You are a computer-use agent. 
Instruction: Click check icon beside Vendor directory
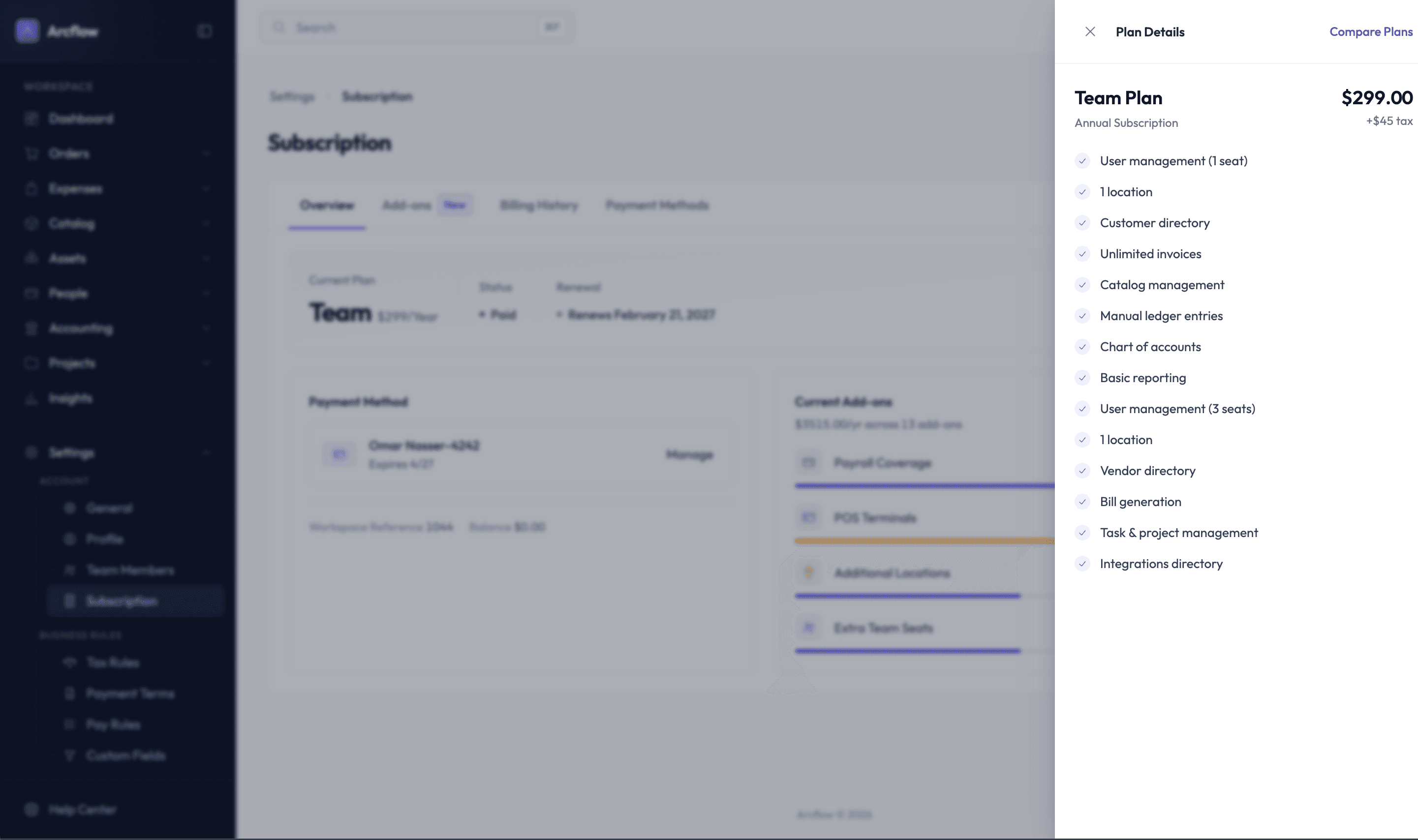tap(1082, 471)
